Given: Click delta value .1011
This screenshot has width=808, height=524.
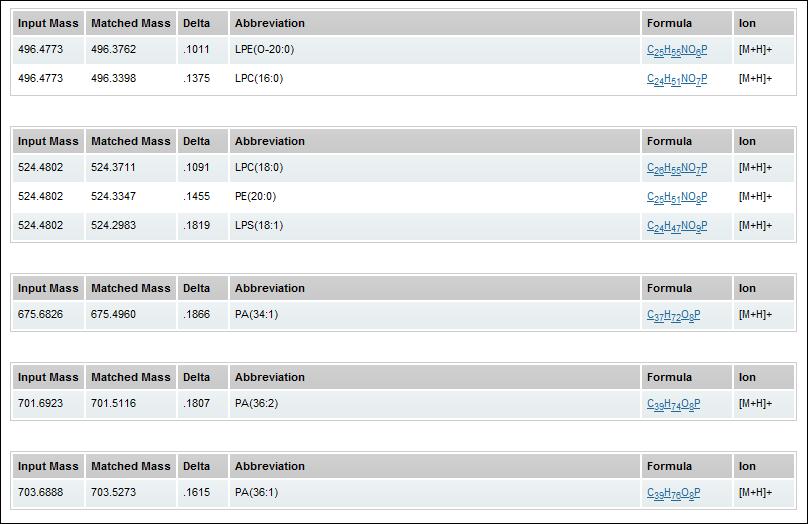Looking at the screenshot, I should [x=197, y=49].
